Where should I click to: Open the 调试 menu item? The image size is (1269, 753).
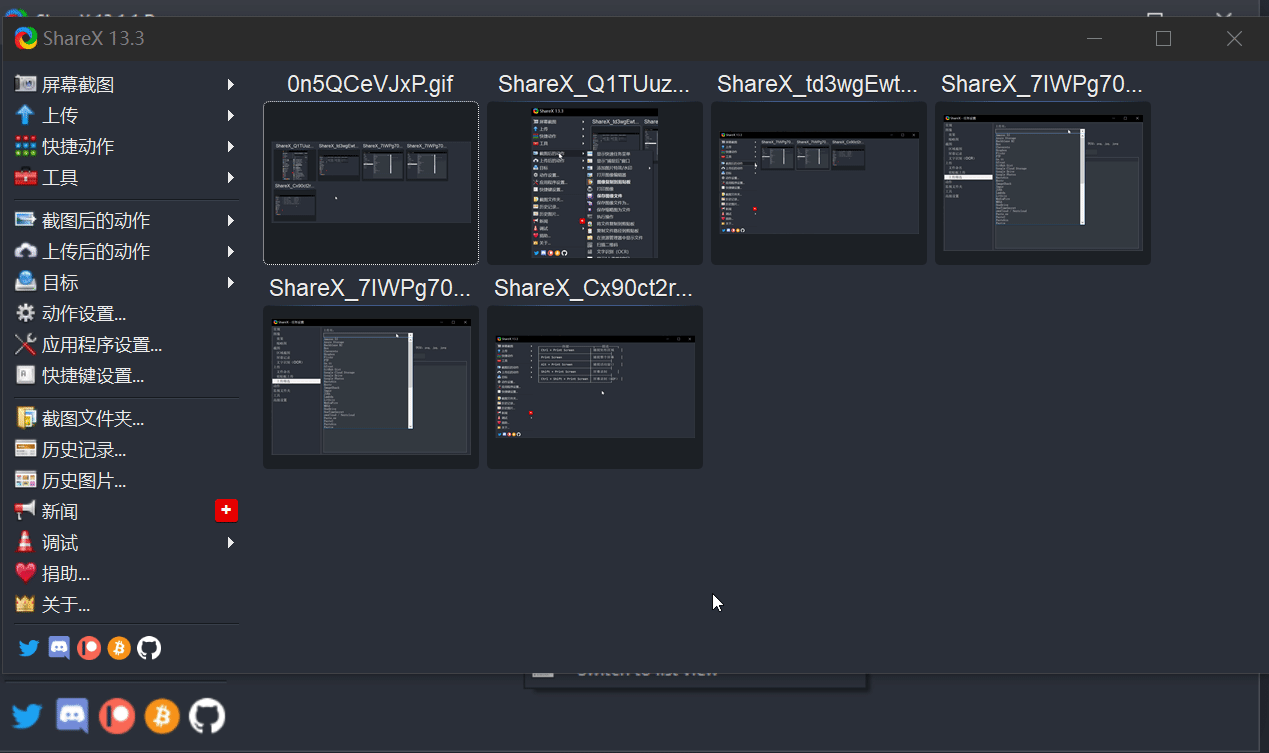(126, 543)
